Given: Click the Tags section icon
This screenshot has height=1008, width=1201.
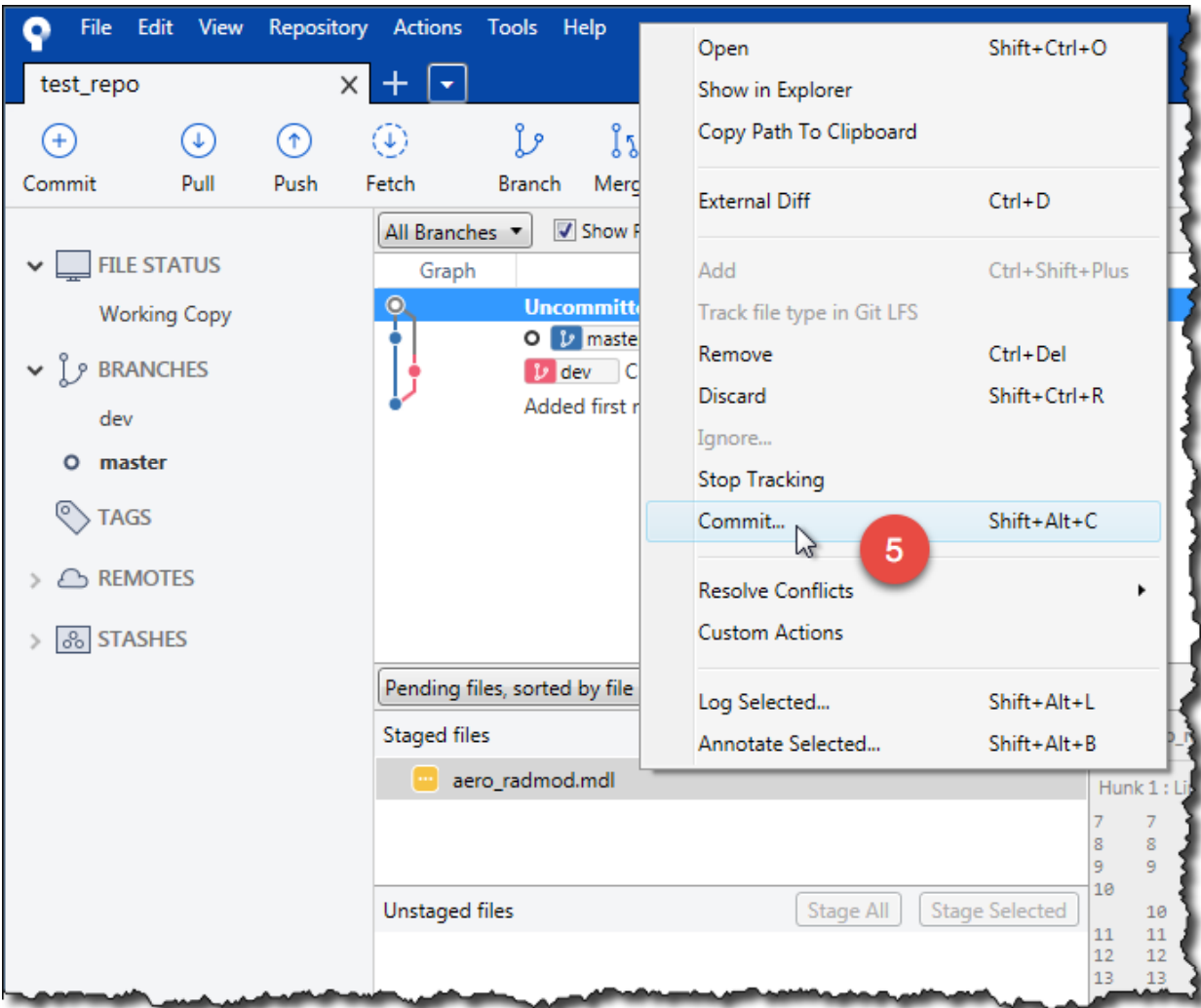Looking at the screenshot, I should click(x=73, y=518).
